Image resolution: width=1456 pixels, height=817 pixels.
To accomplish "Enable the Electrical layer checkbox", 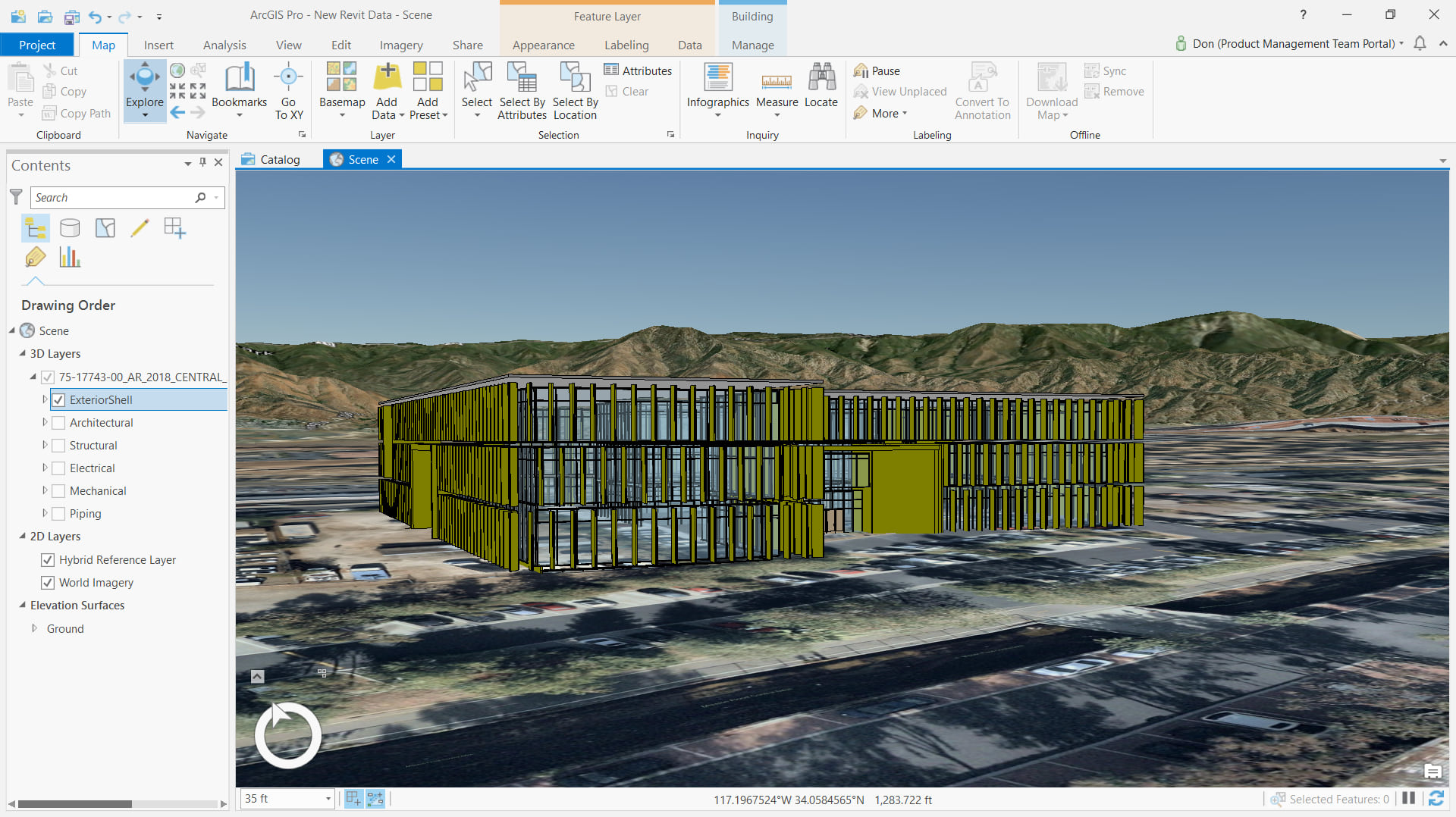I will 58,468.
